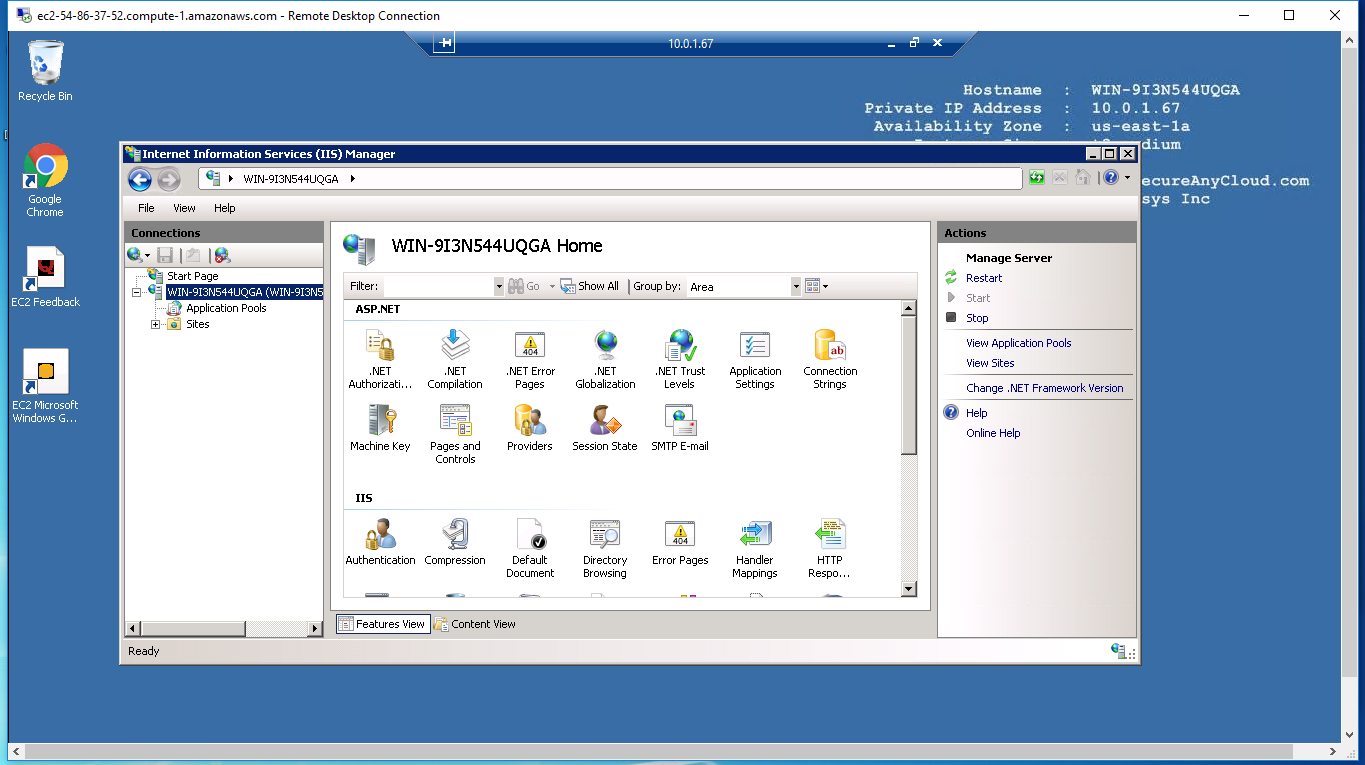Open the Filter dropdown arrow
Image resolution: width=1365 pixels, height=765 pixels.
(499, 287)
